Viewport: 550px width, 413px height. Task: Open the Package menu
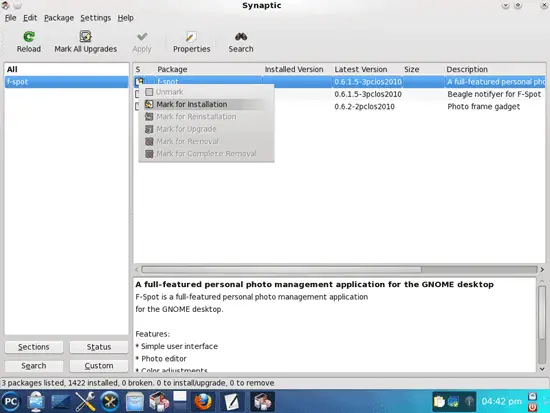click(59, 18)
